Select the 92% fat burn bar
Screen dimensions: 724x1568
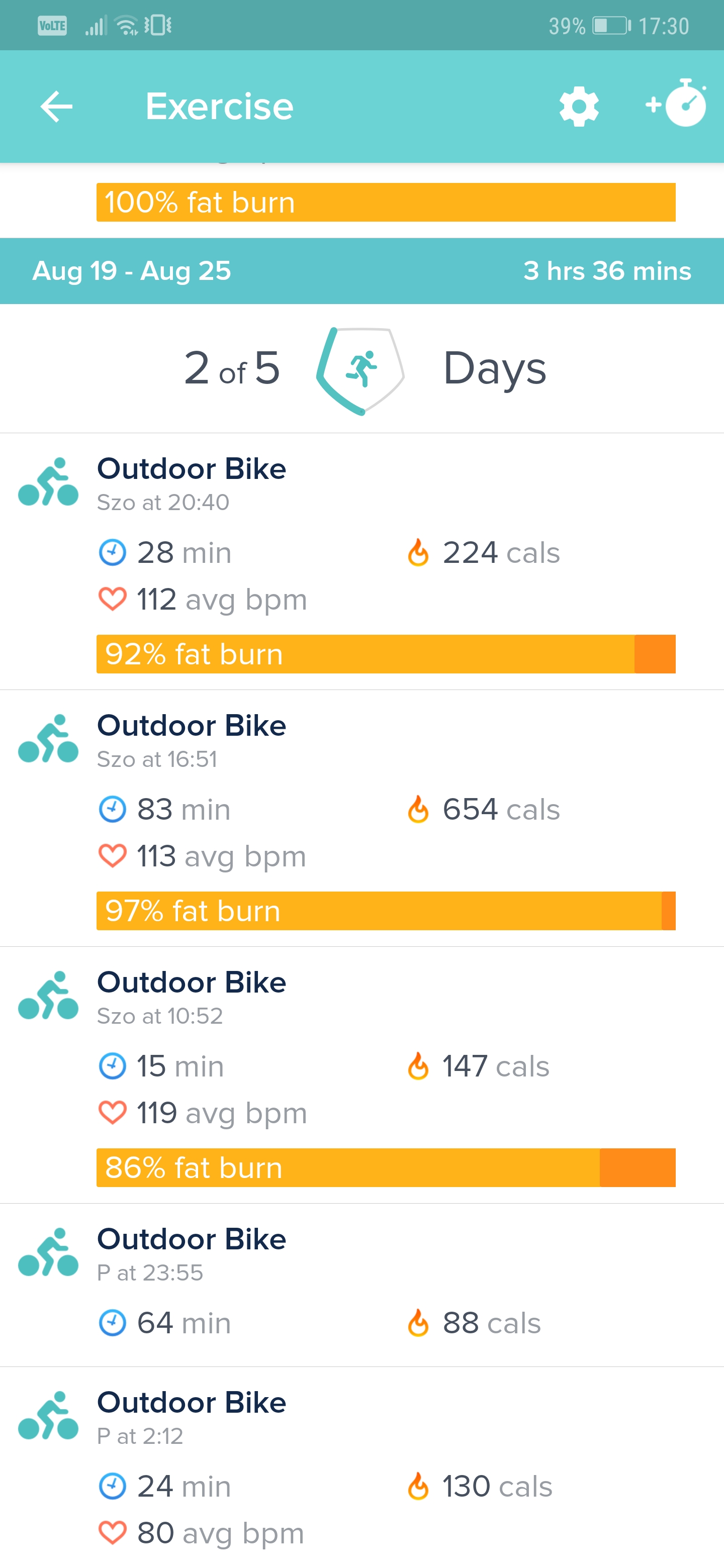386,654
